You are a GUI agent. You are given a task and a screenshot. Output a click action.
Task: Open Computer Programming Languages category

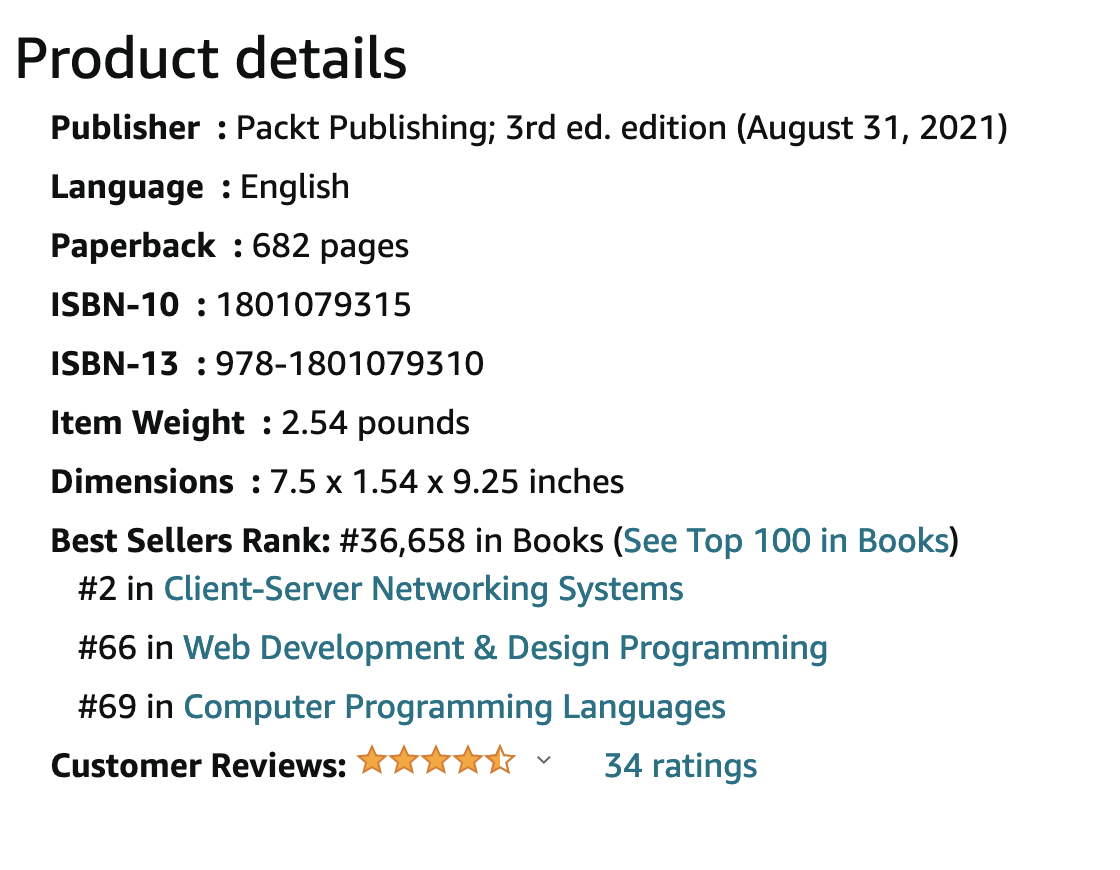pyautogui.click(x=454, y=707)
